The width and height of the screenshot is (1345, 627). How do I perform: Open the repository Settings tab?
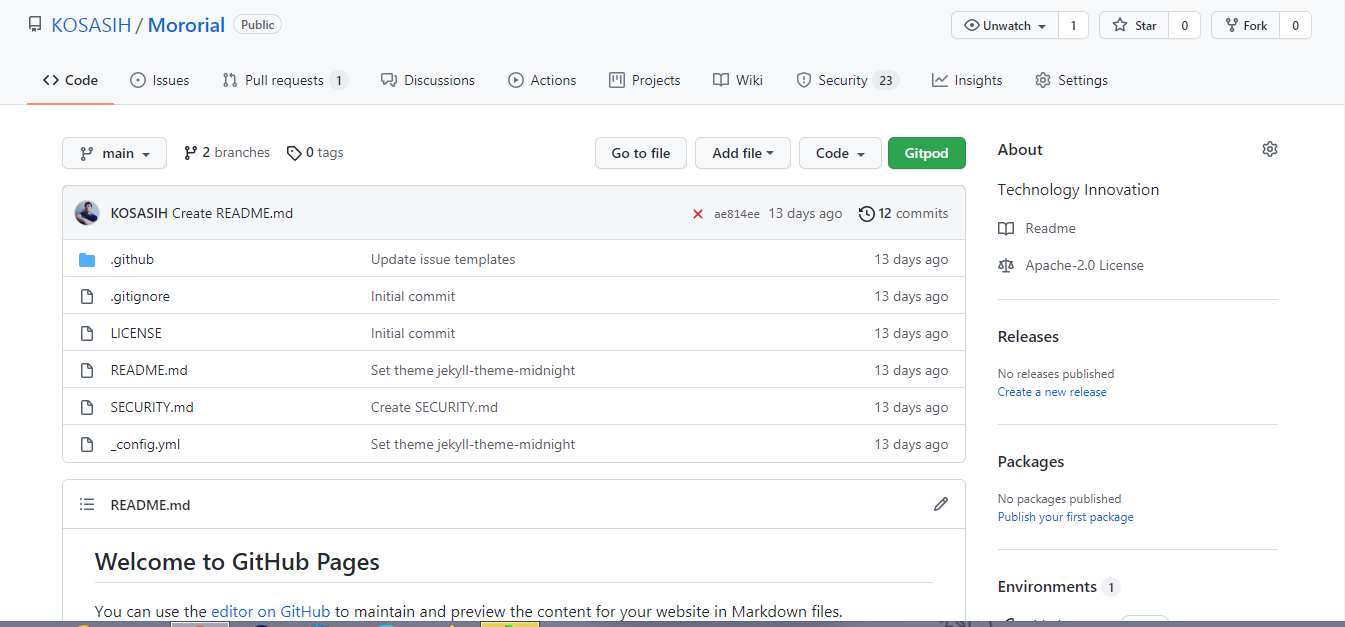(x=1071, y=80)
